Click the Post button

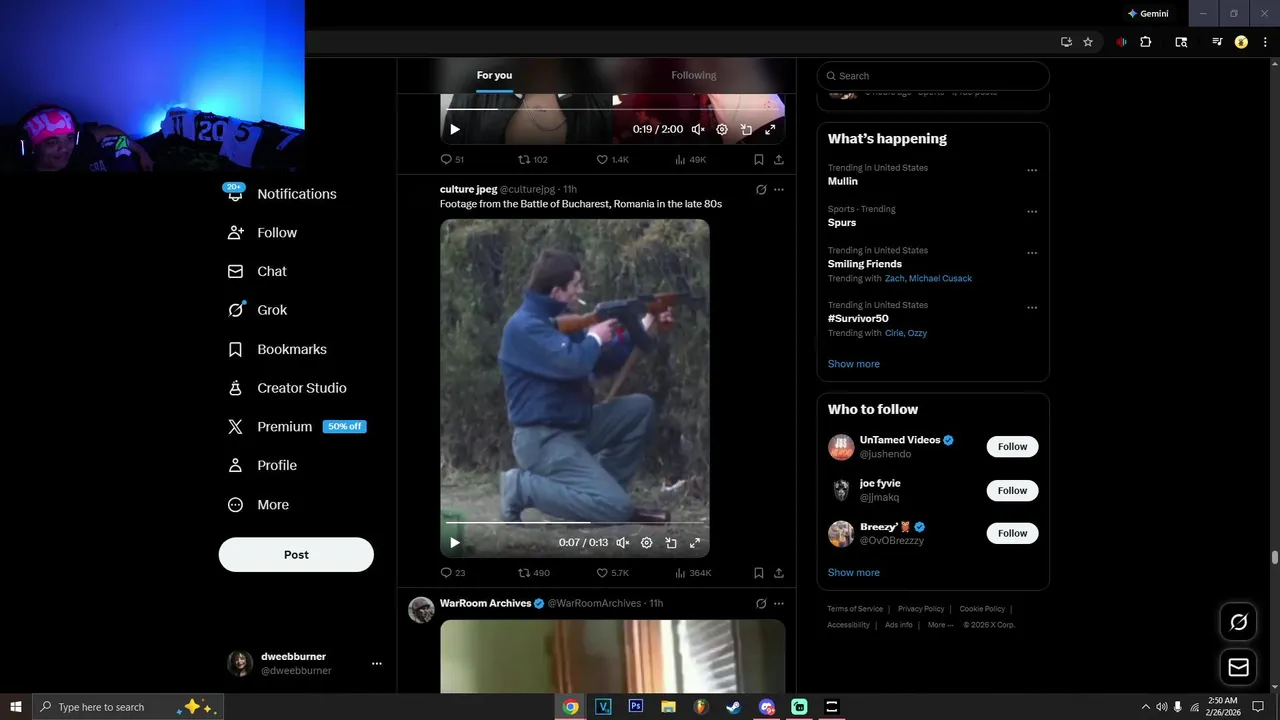coord(296,554)
